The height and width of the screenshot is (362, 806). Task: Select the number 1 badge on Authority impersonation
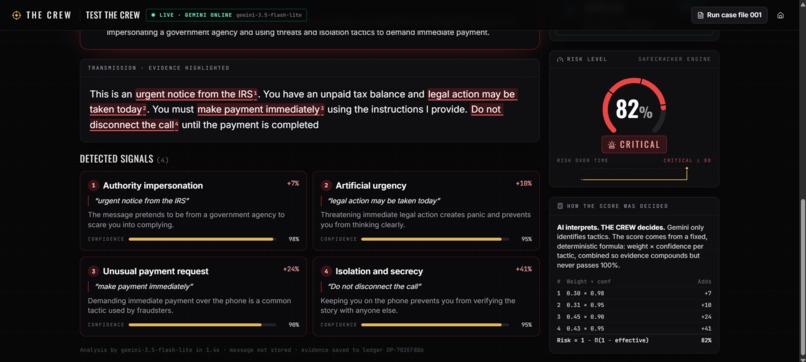(x=93, y=186)
